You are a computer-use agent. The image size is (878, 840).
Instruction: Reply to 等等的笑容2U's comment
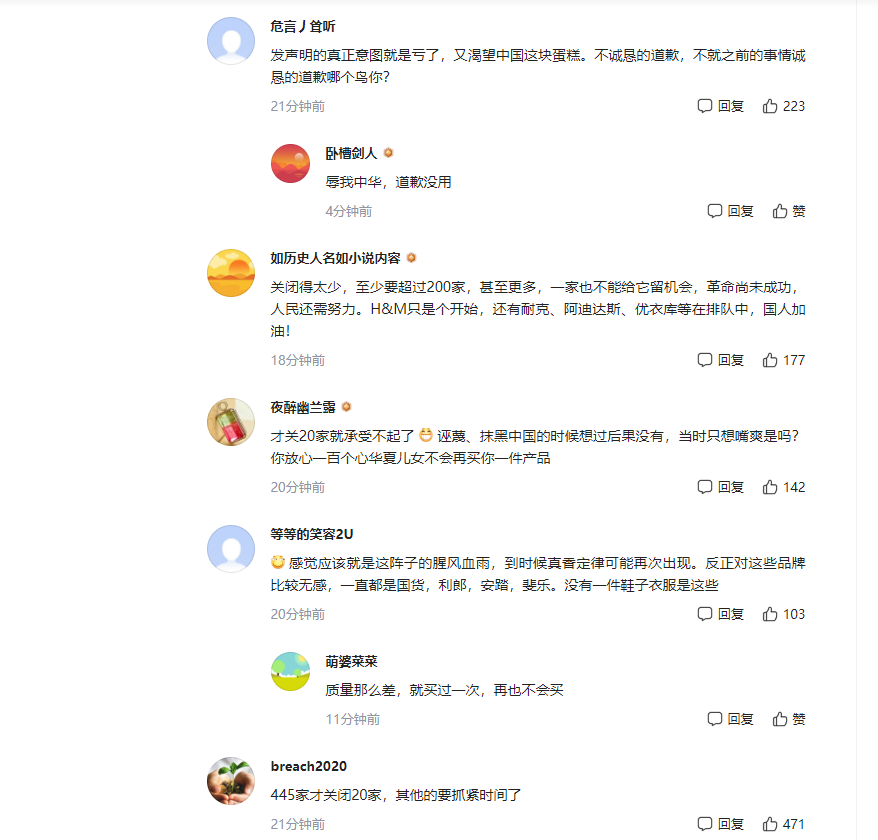click(720, 614)
